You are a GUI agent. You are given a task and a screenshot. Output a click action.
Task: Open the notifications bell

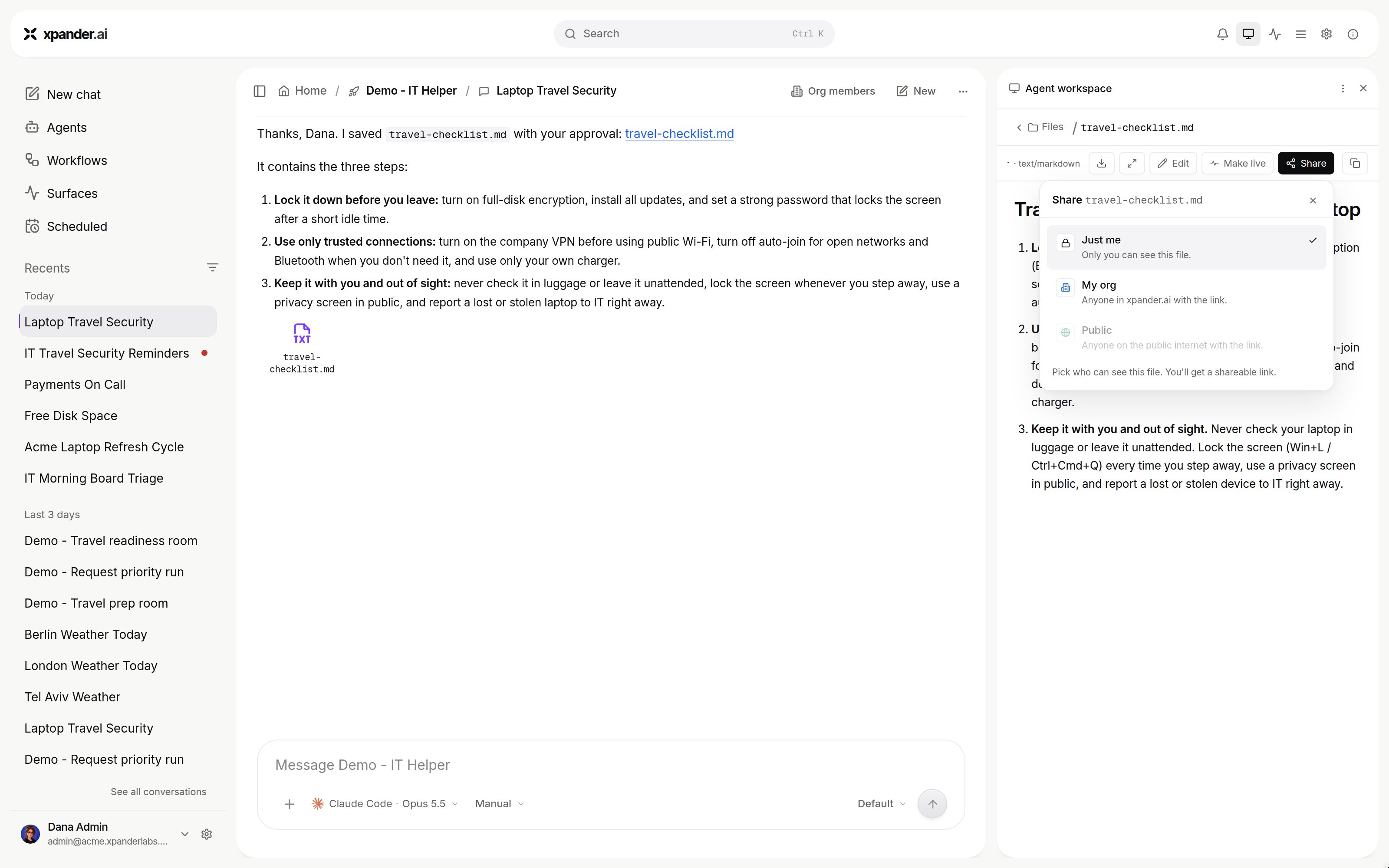click(1223, 34)
